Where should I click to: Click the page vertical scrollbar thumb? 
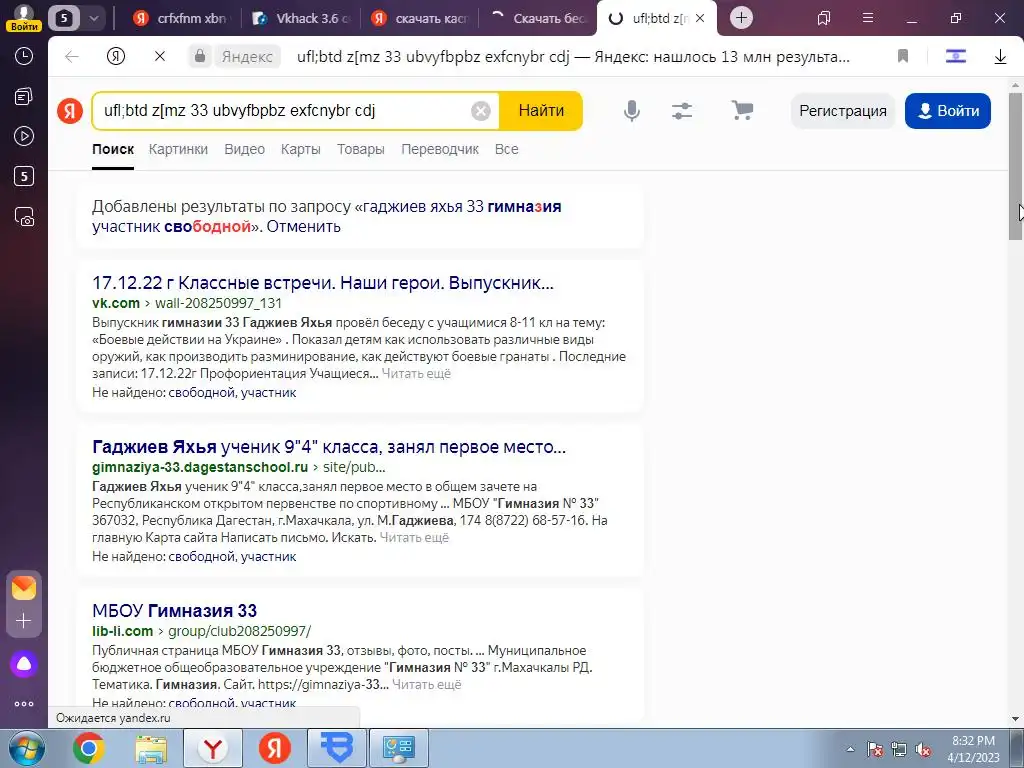[x=1015, y=166]
